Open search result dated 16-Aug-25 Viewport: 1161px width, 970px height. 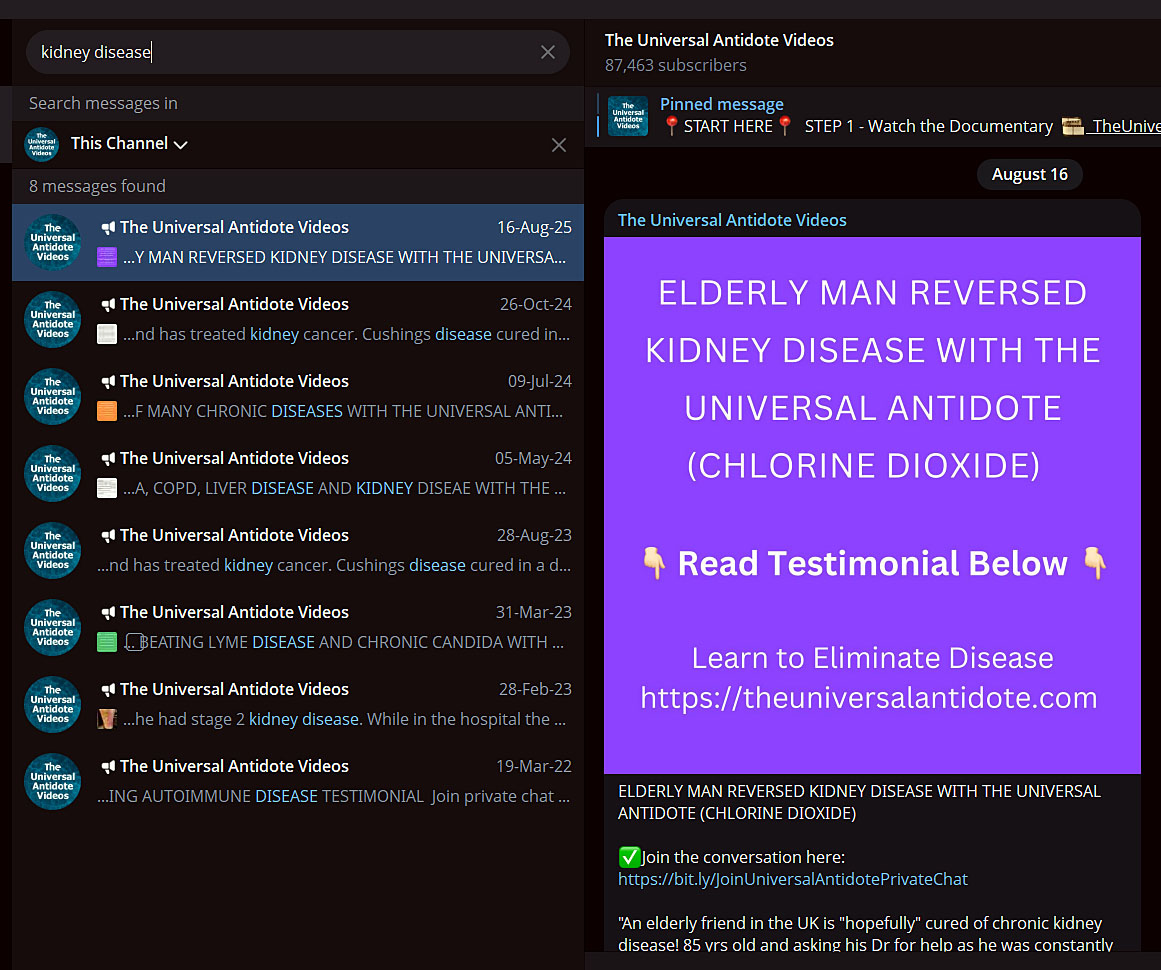click(x=297, y=242)
